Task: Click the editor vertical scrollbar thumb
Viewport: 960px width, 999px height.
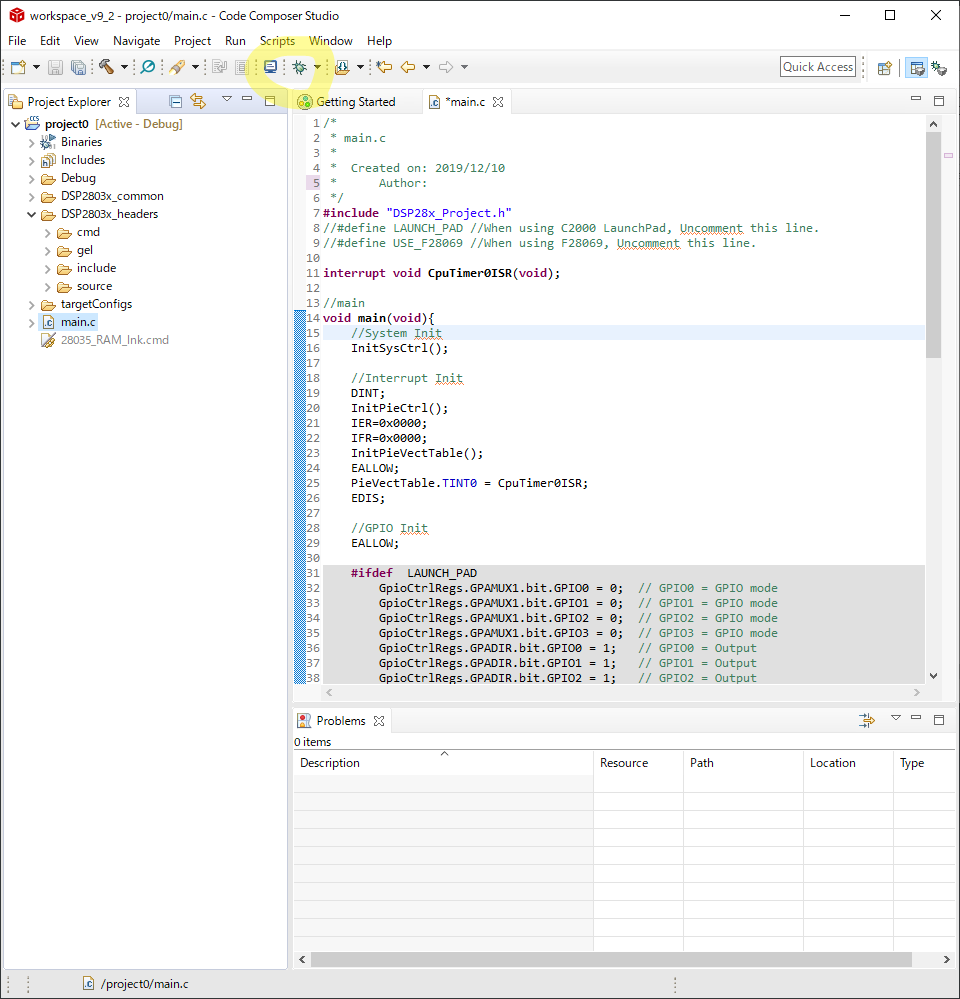Action: [933, 245]
